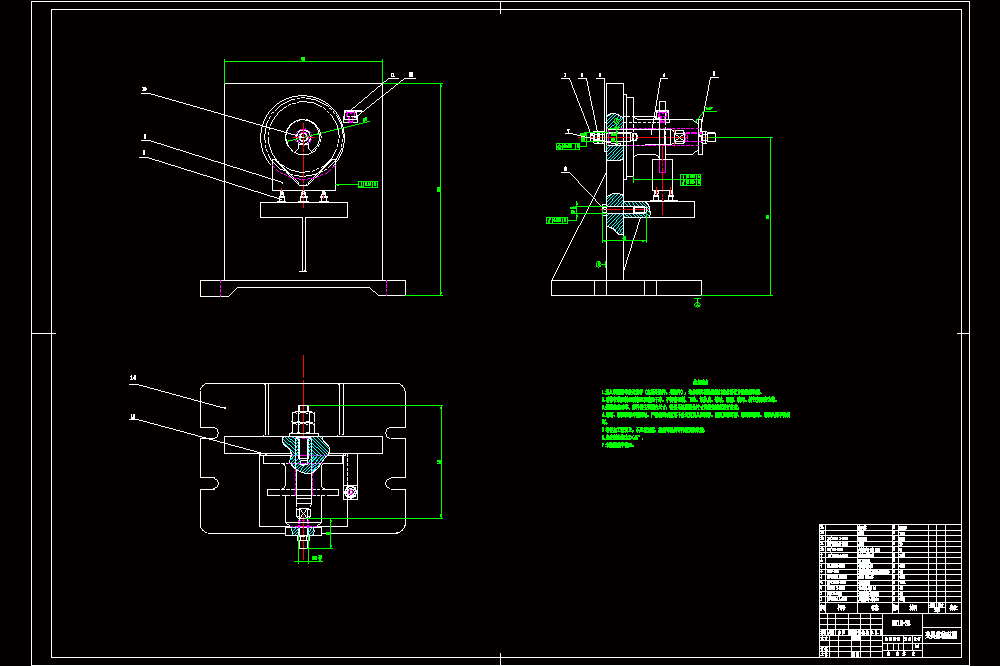The width and height of the screenshot is (1000, 666).
Task: Click the vertical dimension right of plan view
Action: click(x=441, y=462)
